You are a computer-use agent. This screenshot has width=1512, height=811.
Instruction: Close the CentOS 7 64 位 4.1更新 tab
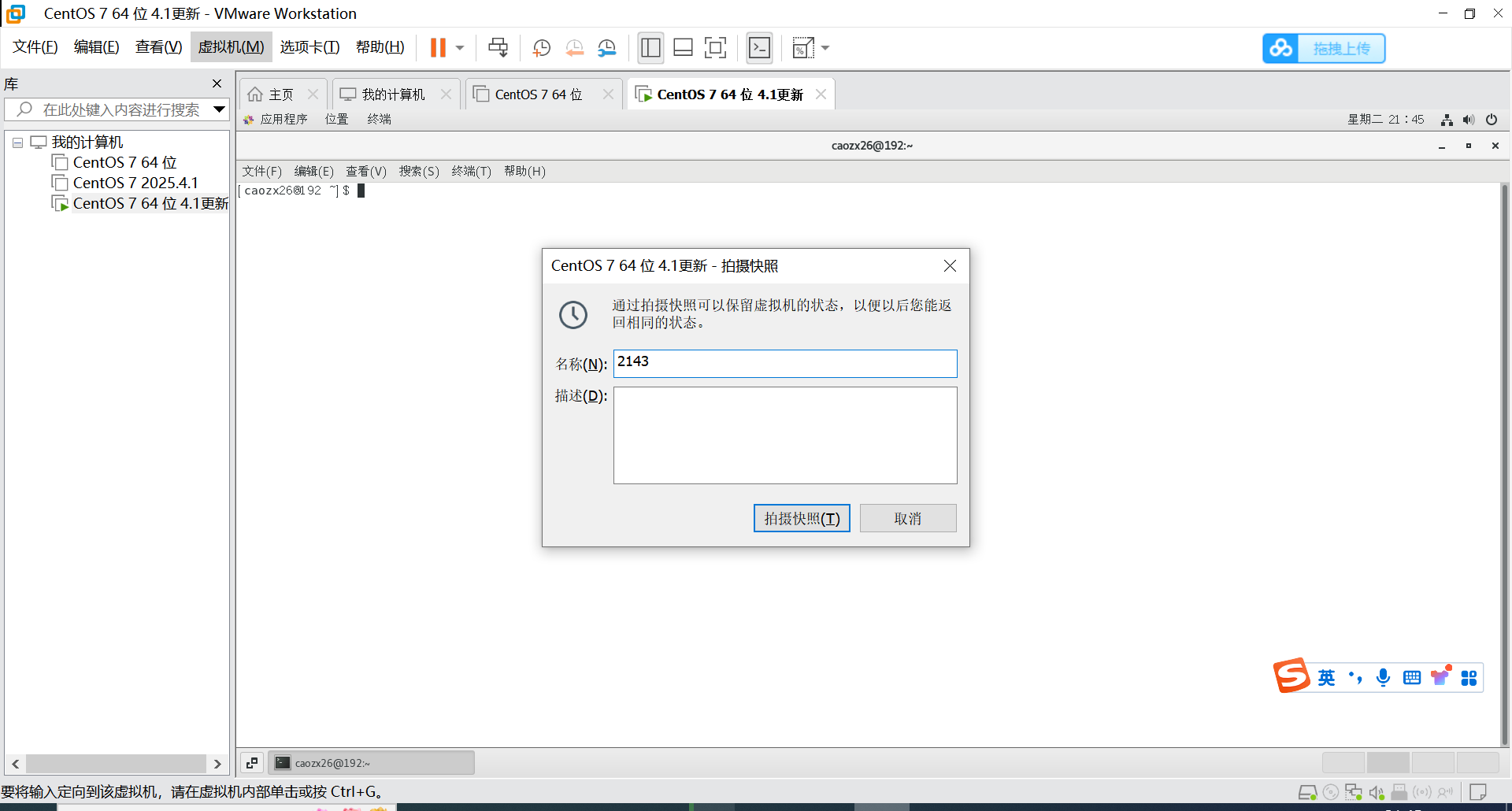coord(821,94)
